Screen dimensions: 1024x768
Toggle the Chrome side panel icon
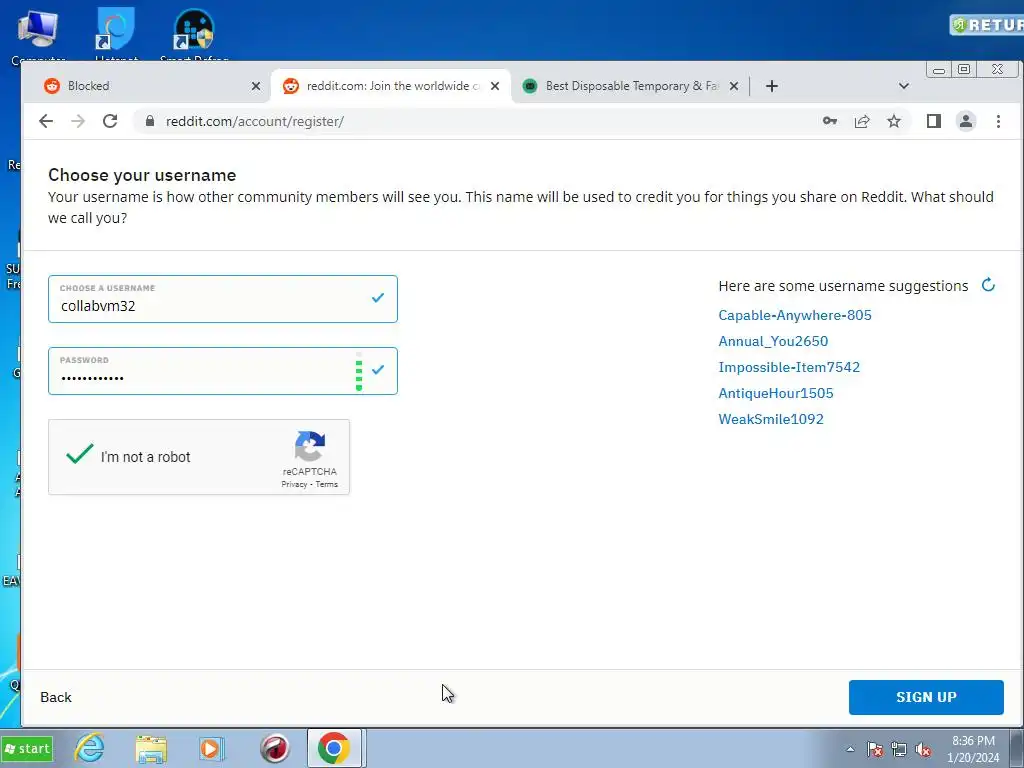[934, 121]
